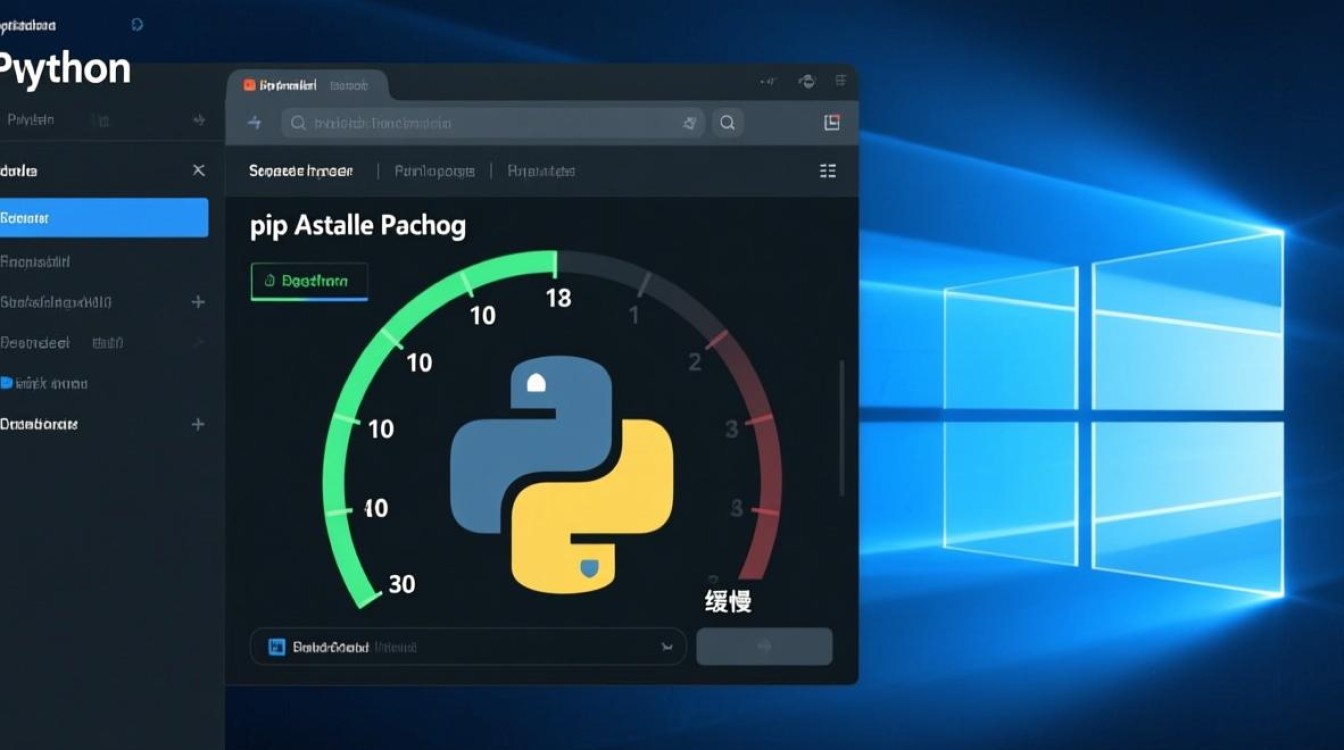The height and width of the screenshot is (750, 1344).
Task: Open the search magnifier icon beside address bar
Action: pyautogui.click(x=727, y=122)
